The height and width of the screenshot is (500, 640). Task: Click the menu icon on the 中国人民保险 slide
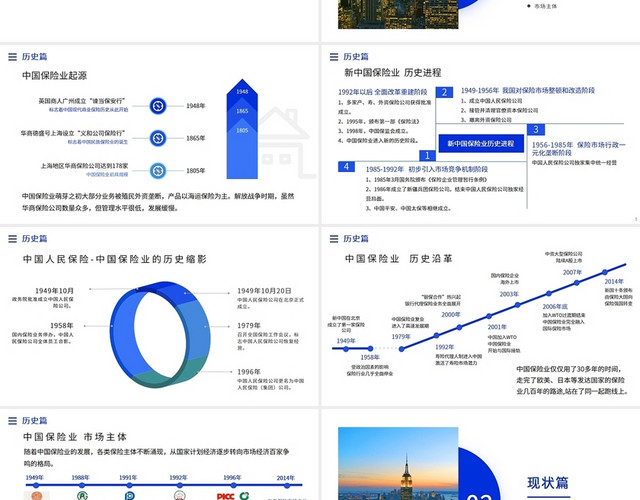click(x=13, y=239)
